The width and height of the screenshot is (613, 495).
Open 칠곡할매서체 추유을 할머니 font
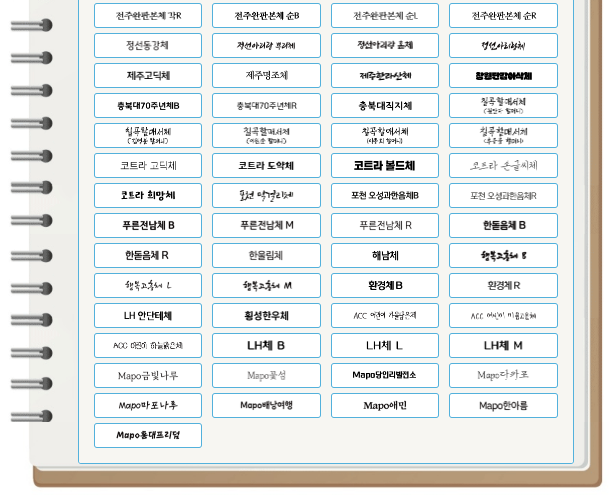503,135
